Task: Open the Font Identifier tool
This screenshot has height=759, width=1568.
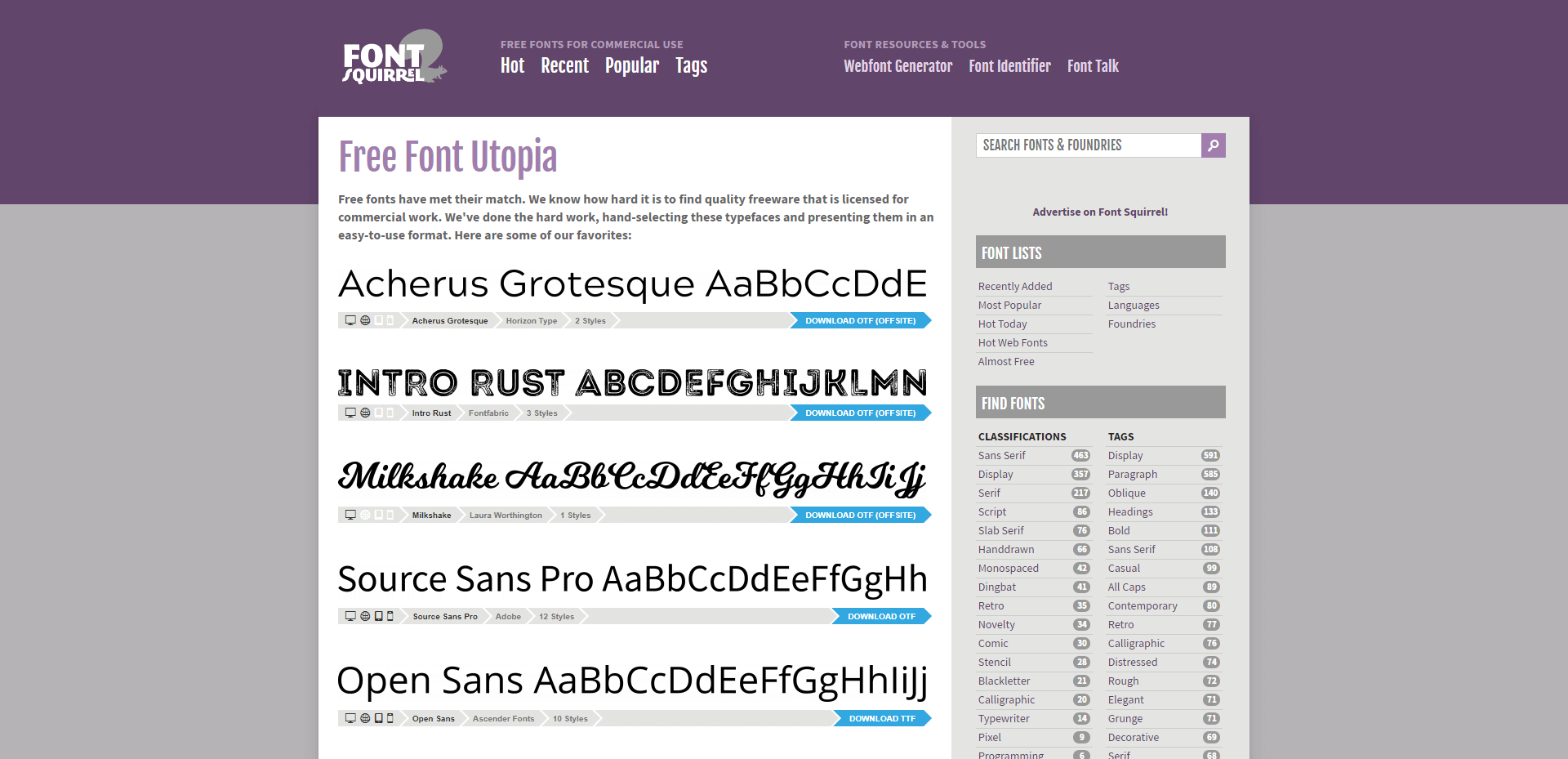Action: (x=1009, y=66)
